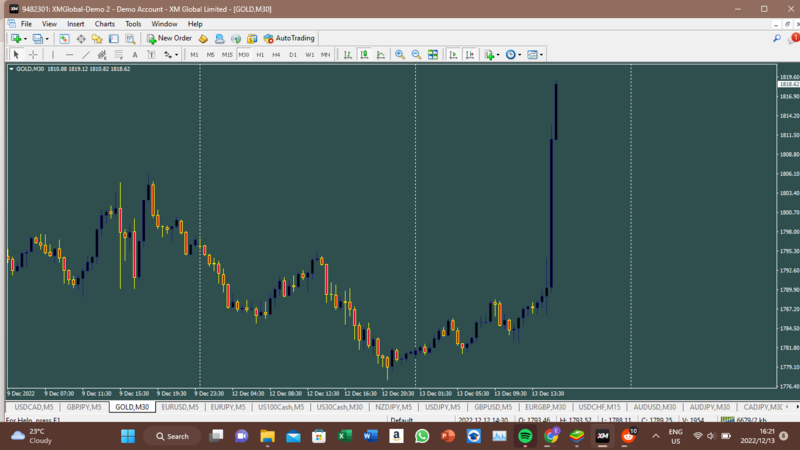The image size is (800, 450).
Task: Select the Trendline drawing tool
Action: click(x=86, y=55)
